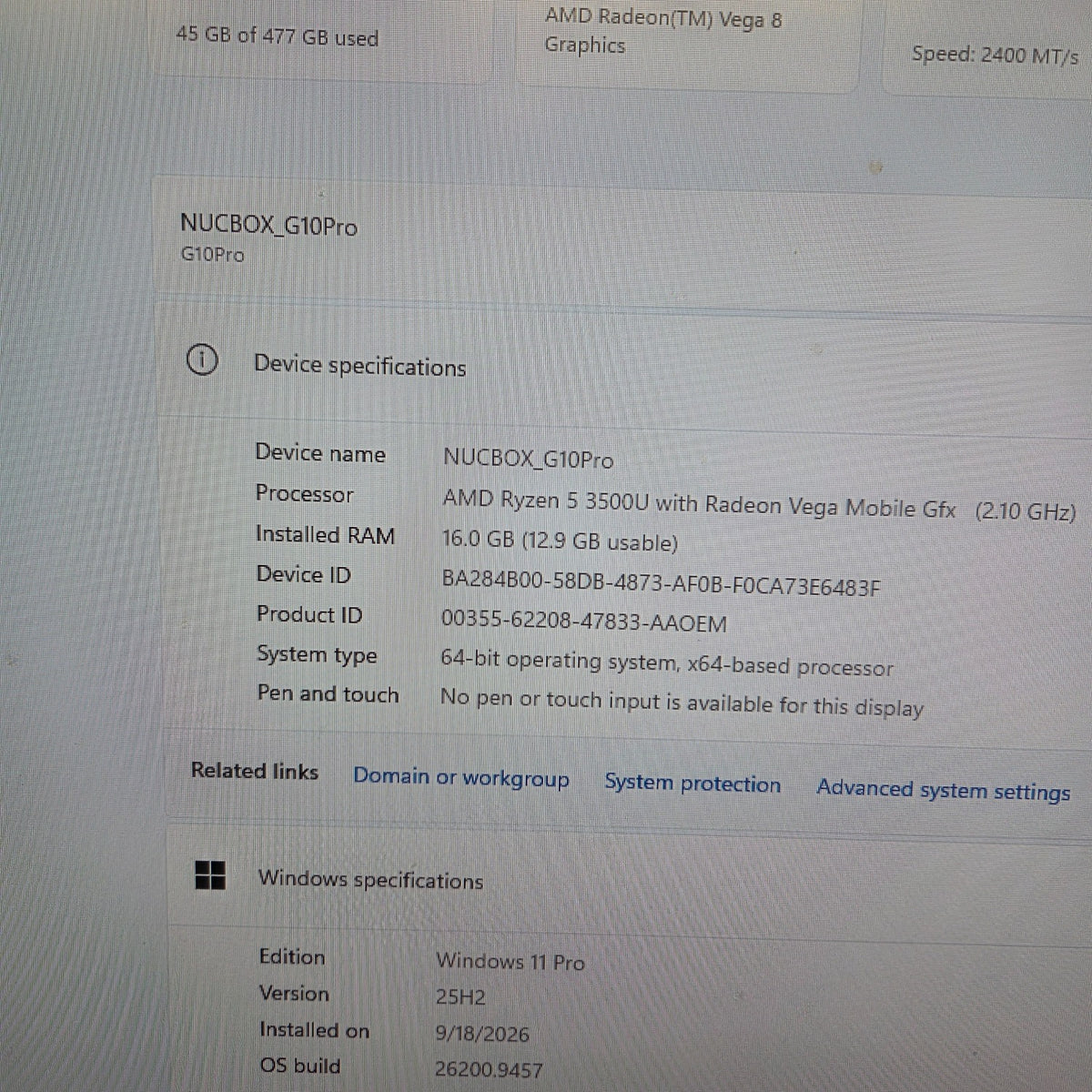Select the 16.0 GB (12.9 GB usable) RAM value
This screenshot has width=1092, height=1092.
tap(560, 541)
